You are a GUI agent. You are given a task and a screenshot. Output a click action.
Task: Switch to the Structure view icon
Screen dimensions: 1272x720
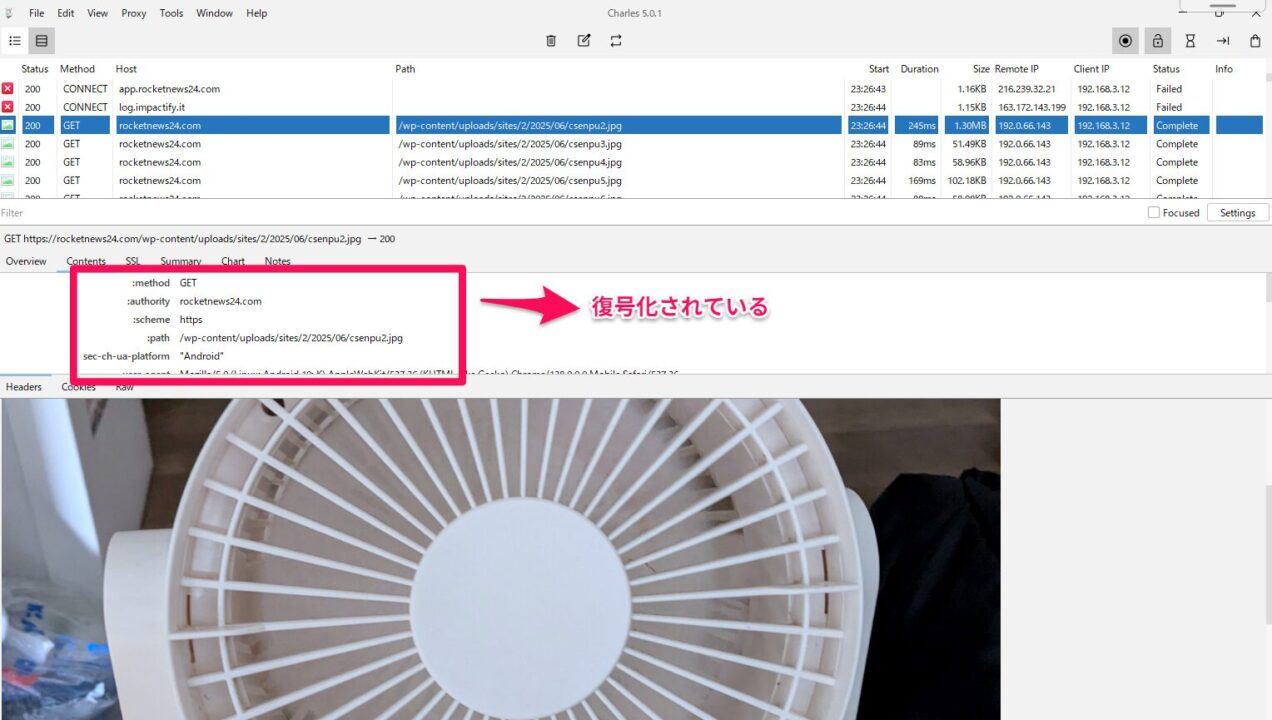[15, 41]
